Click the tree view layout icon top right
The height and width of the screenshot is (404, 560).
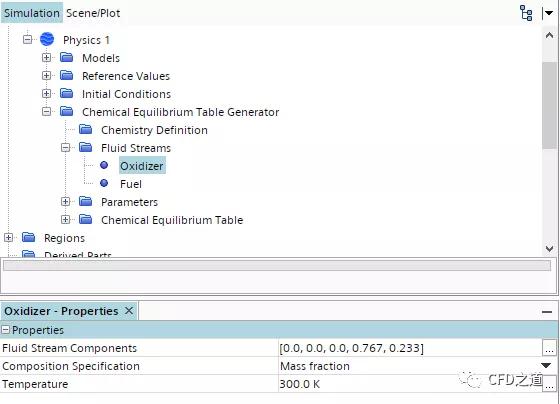point(526,13)
